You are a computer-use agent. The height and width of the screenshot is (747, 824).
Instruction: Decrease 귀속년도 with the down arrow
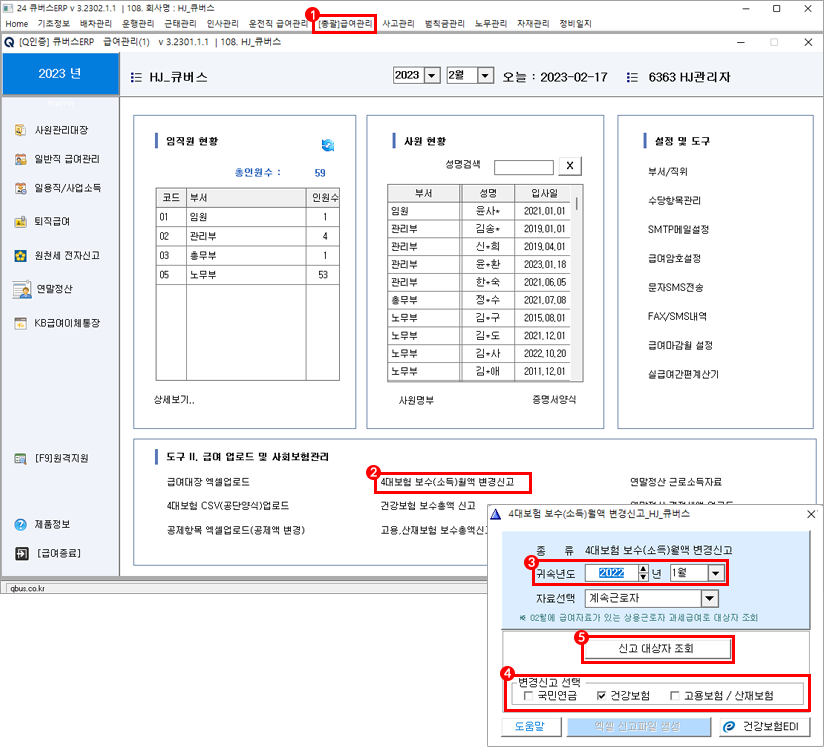[x=643, y=577]
